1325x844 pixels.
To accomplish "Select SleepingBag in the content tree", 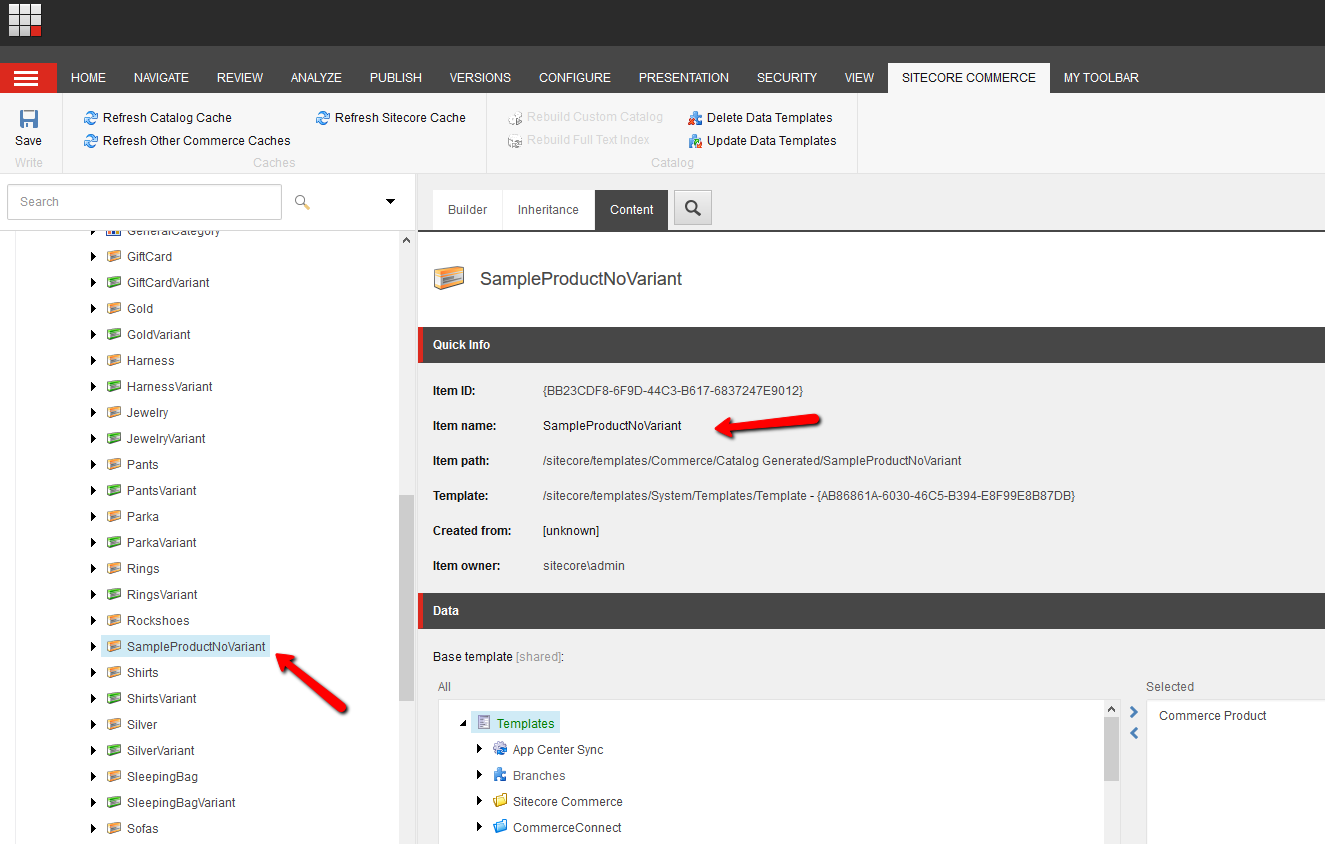I will pyautogui.click(x=162, y=777).
